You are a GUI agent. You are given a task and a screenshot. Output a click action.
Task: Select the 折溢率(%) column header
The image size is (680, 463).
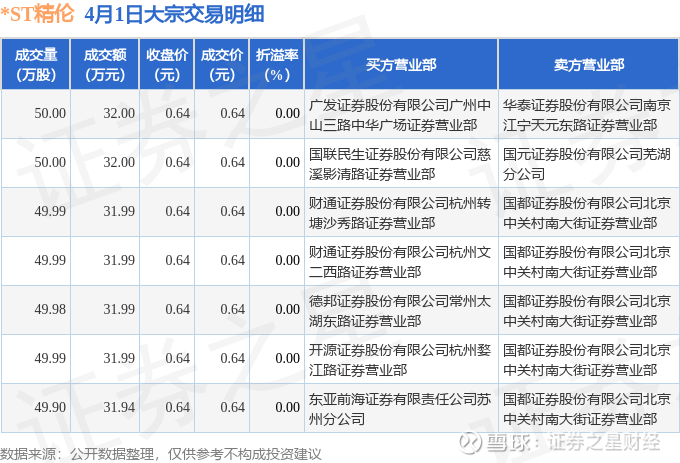tap(277, 64)
